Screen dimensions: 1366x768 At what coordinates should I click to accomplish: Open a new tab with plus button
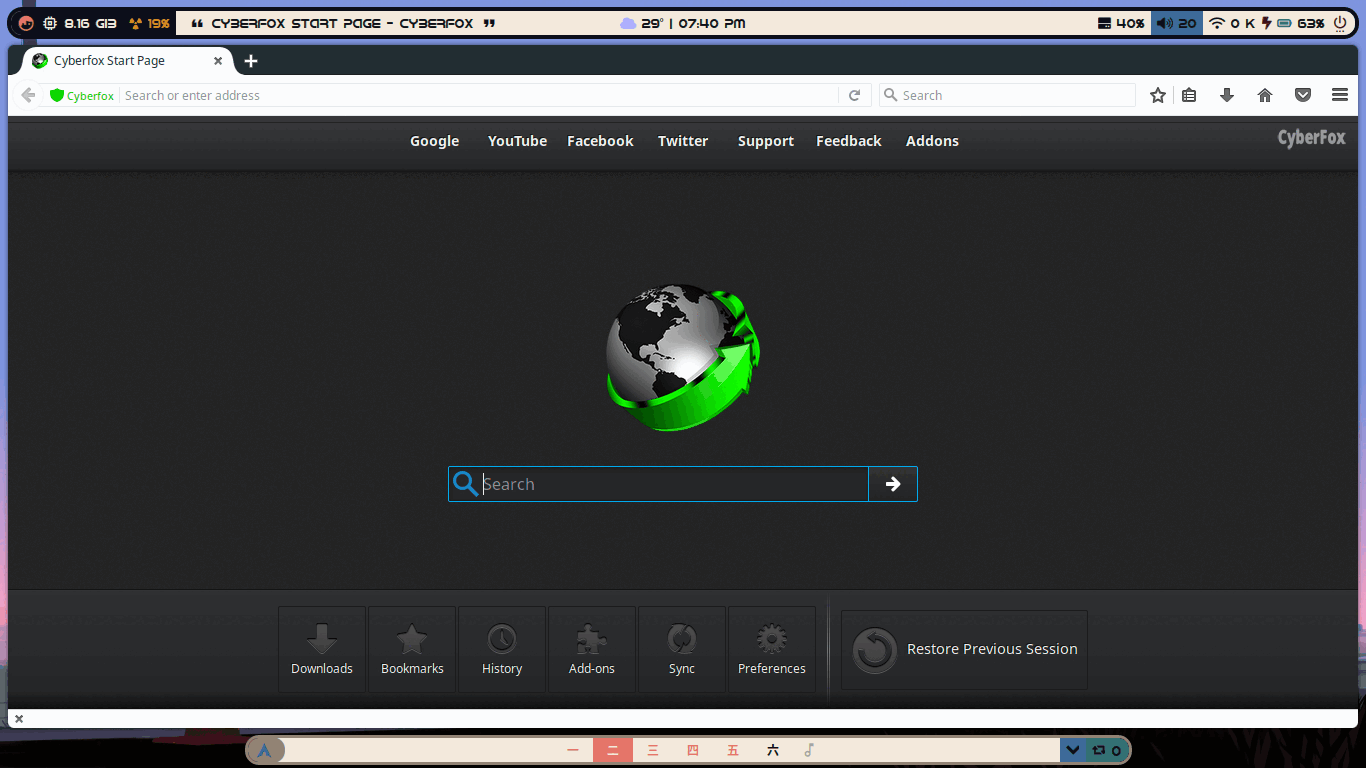pyautogui.click(x=251, y=61)
